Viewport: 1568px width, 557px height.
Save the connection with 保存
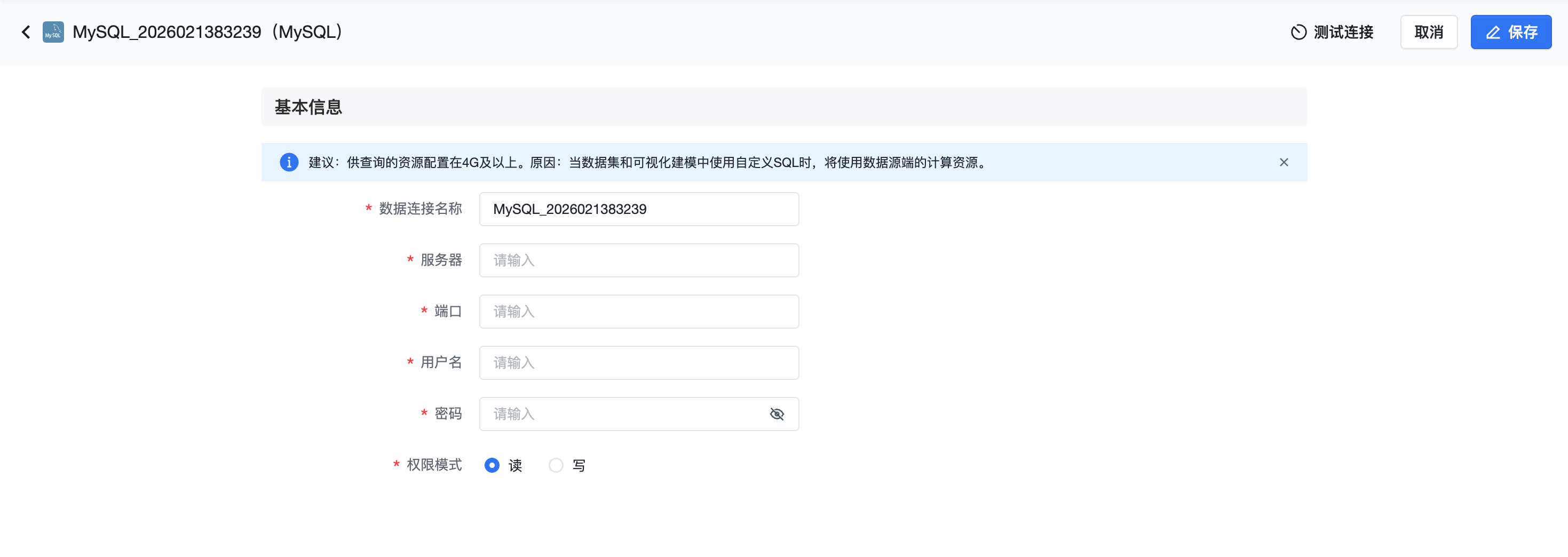1511,32
